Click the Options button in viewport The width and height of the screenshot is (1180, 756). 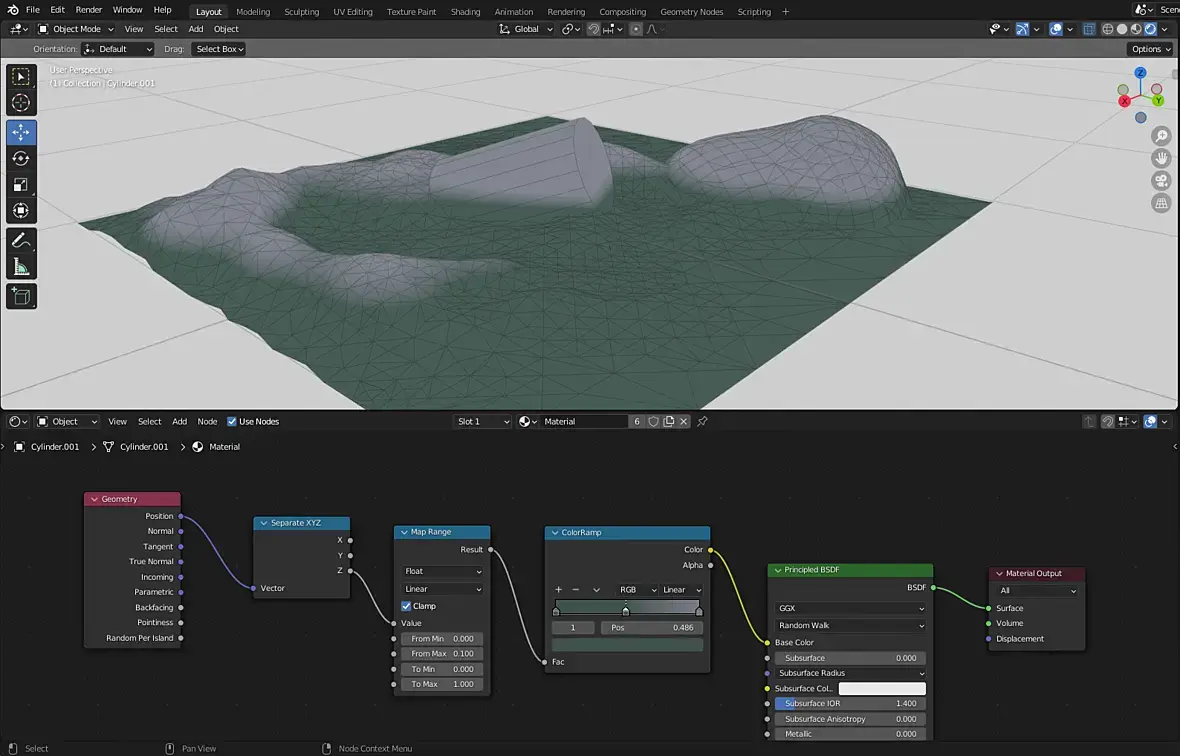(x=1150, y=49)
